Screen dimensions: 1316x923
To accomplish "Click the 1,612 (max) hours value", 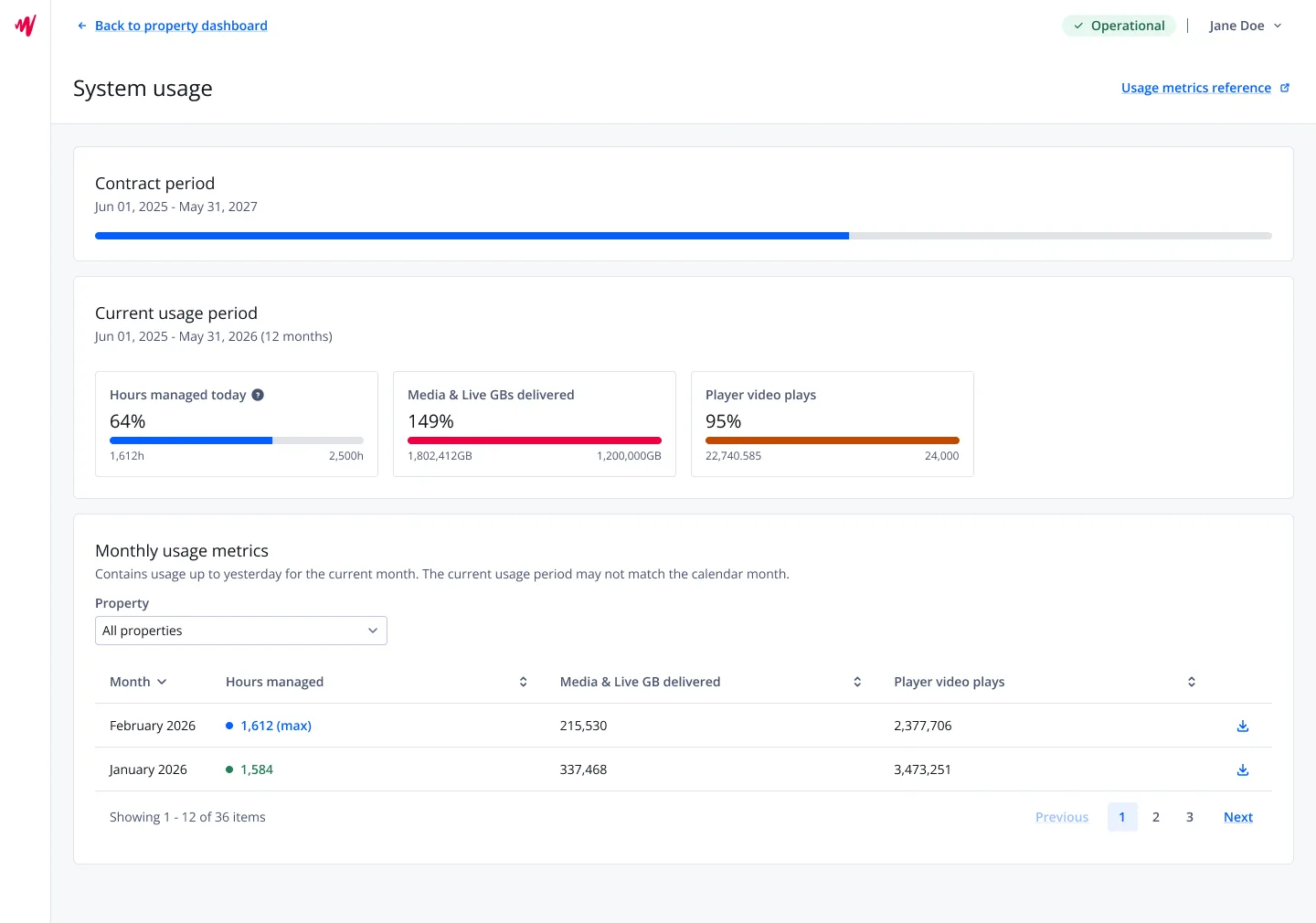I will pos(276,726).
